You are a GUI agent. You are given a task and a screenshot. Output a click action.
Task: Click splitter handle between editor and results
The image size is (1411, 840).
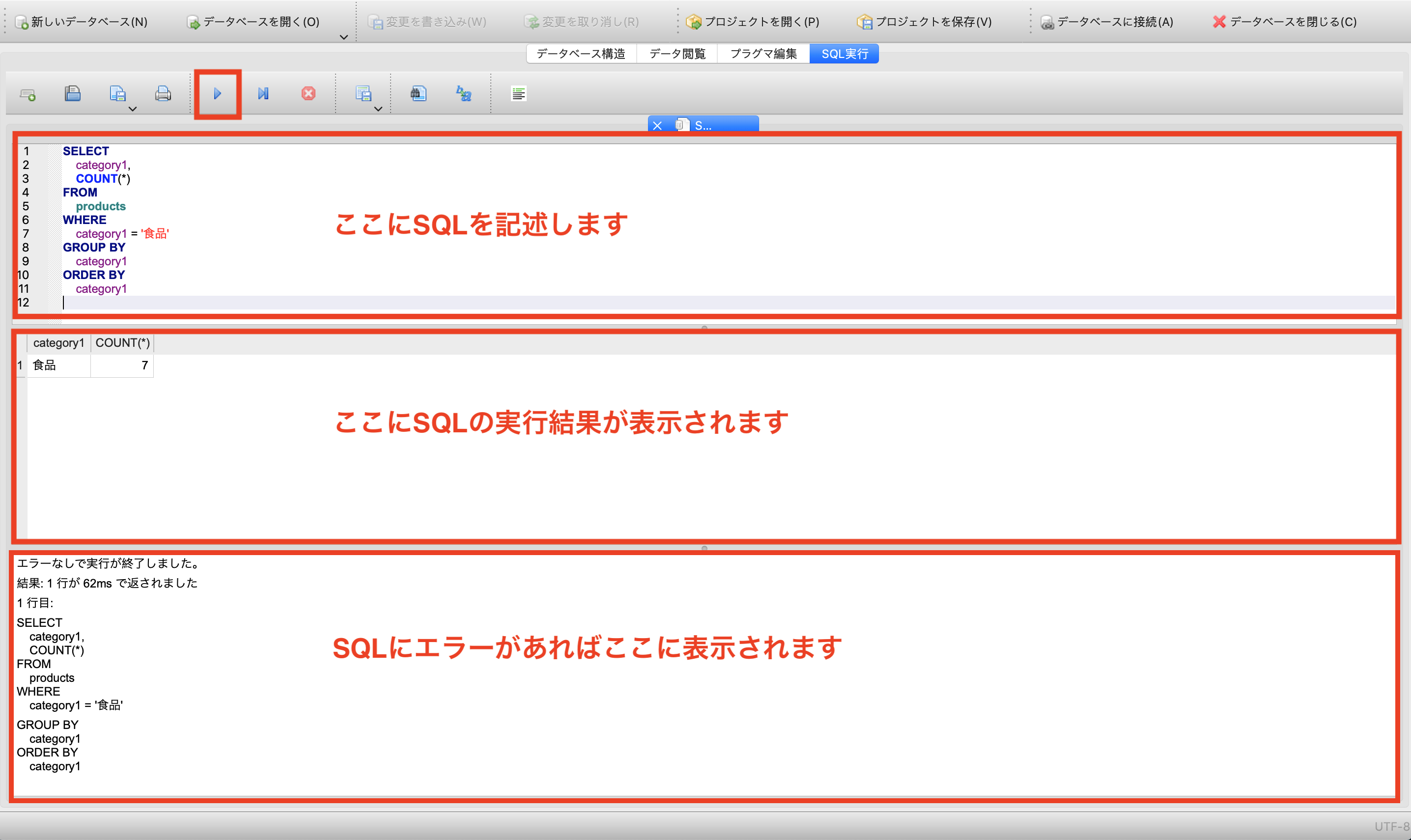[705, 327]
